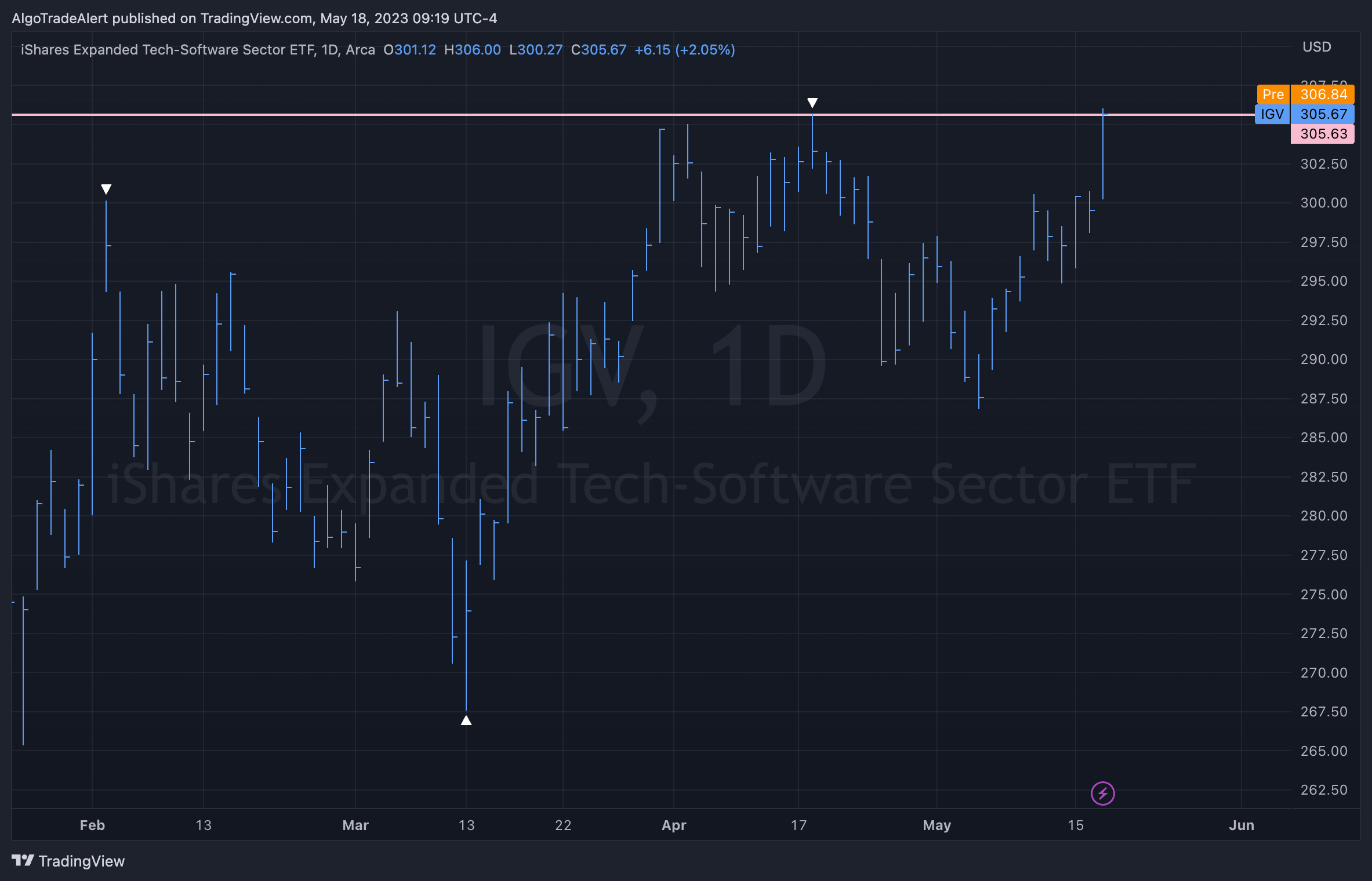Click the close value C305.67

[598, 50]
